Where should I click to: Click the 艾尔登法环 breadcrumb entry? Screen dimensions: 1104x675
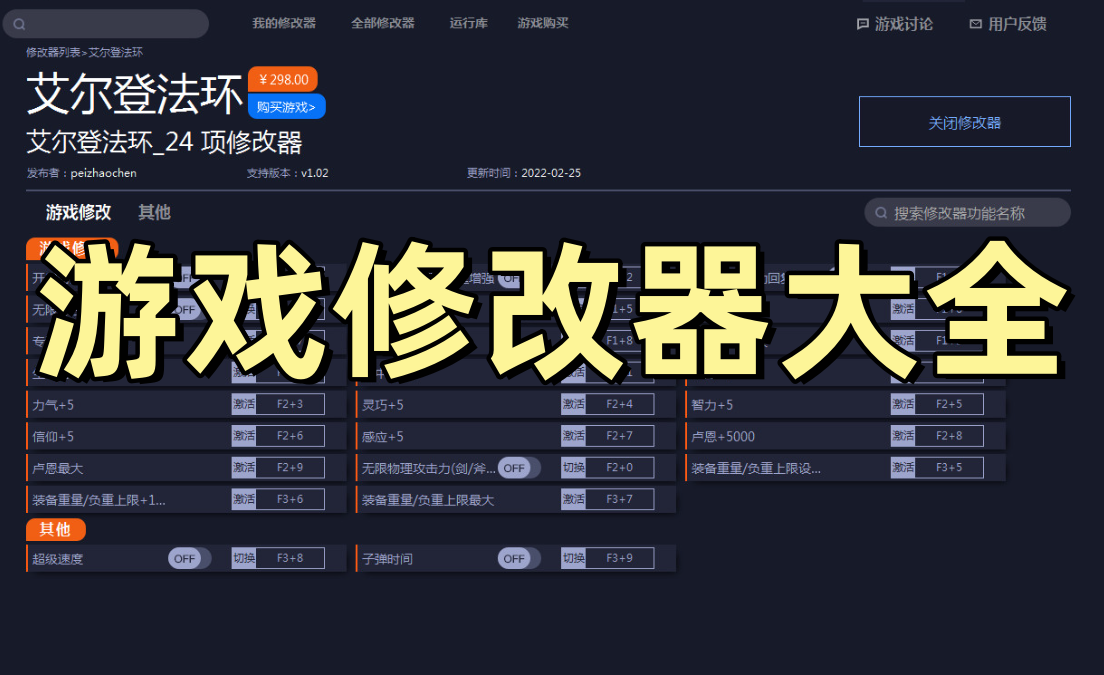[x=115, y=52]
